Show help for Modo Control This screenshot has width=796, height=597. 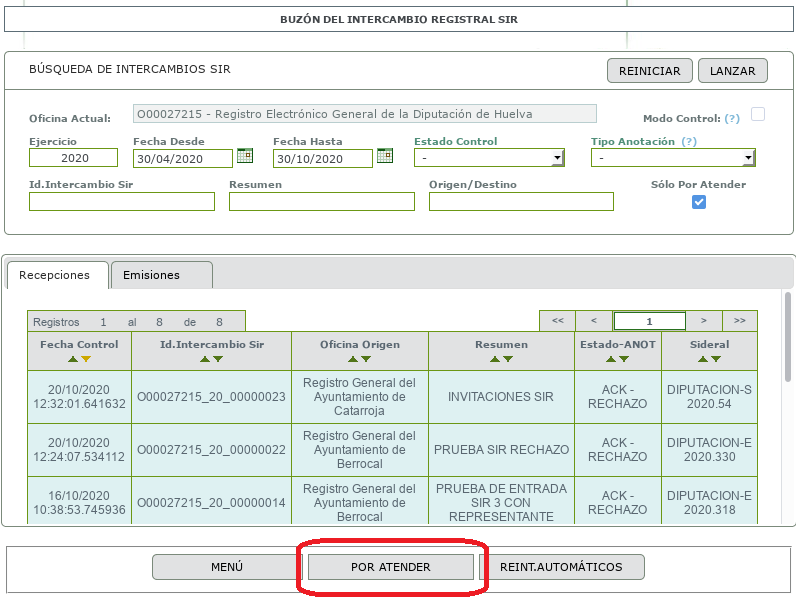732,118
